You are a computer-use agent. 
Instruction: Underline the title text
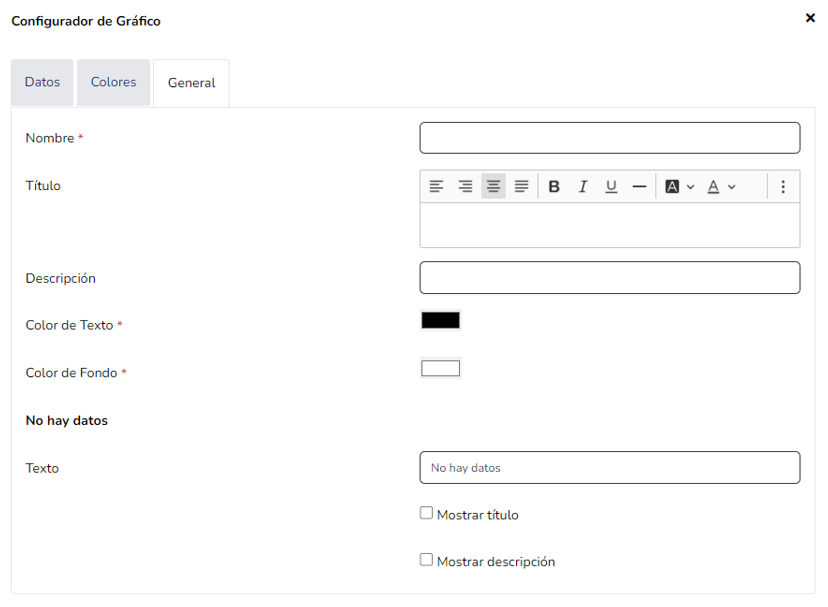coord(611,187)
